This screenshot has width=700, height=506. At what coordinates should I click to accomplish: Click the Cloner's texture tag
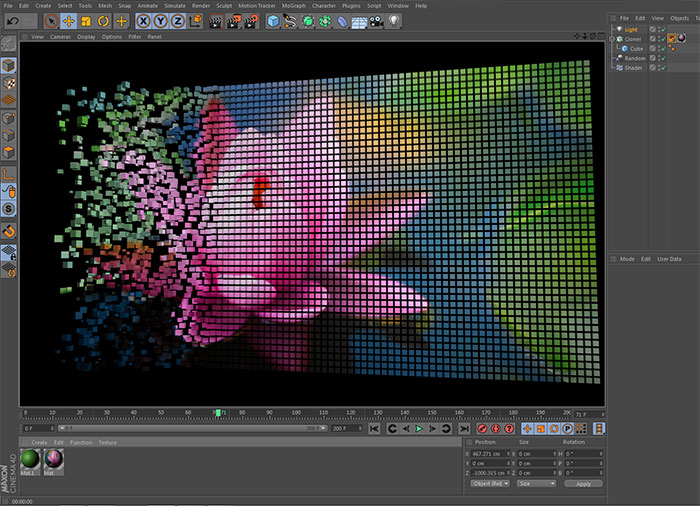[682, 38]
